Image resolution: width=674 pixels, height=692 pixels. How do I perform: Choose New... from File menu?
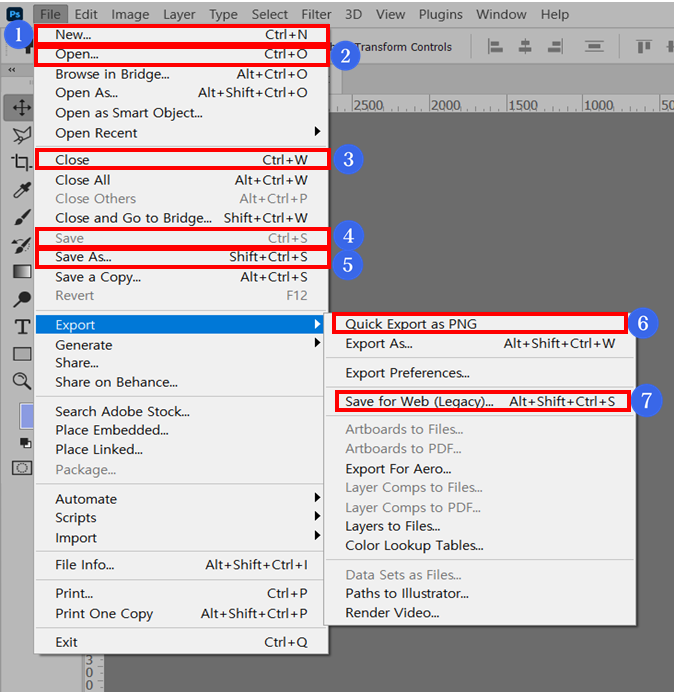pyautogui.click(x=181, y=34)
